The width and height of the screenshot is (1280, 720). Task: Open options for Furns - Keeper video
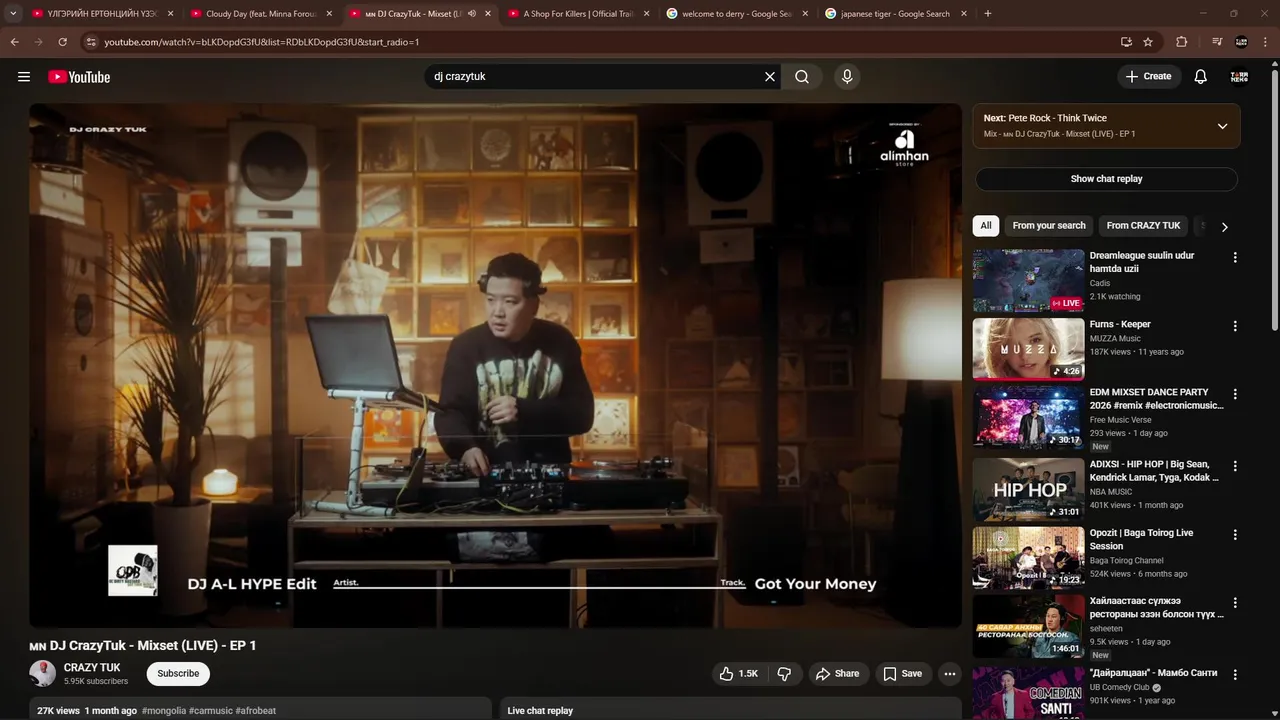click(x=1235, y=326)
